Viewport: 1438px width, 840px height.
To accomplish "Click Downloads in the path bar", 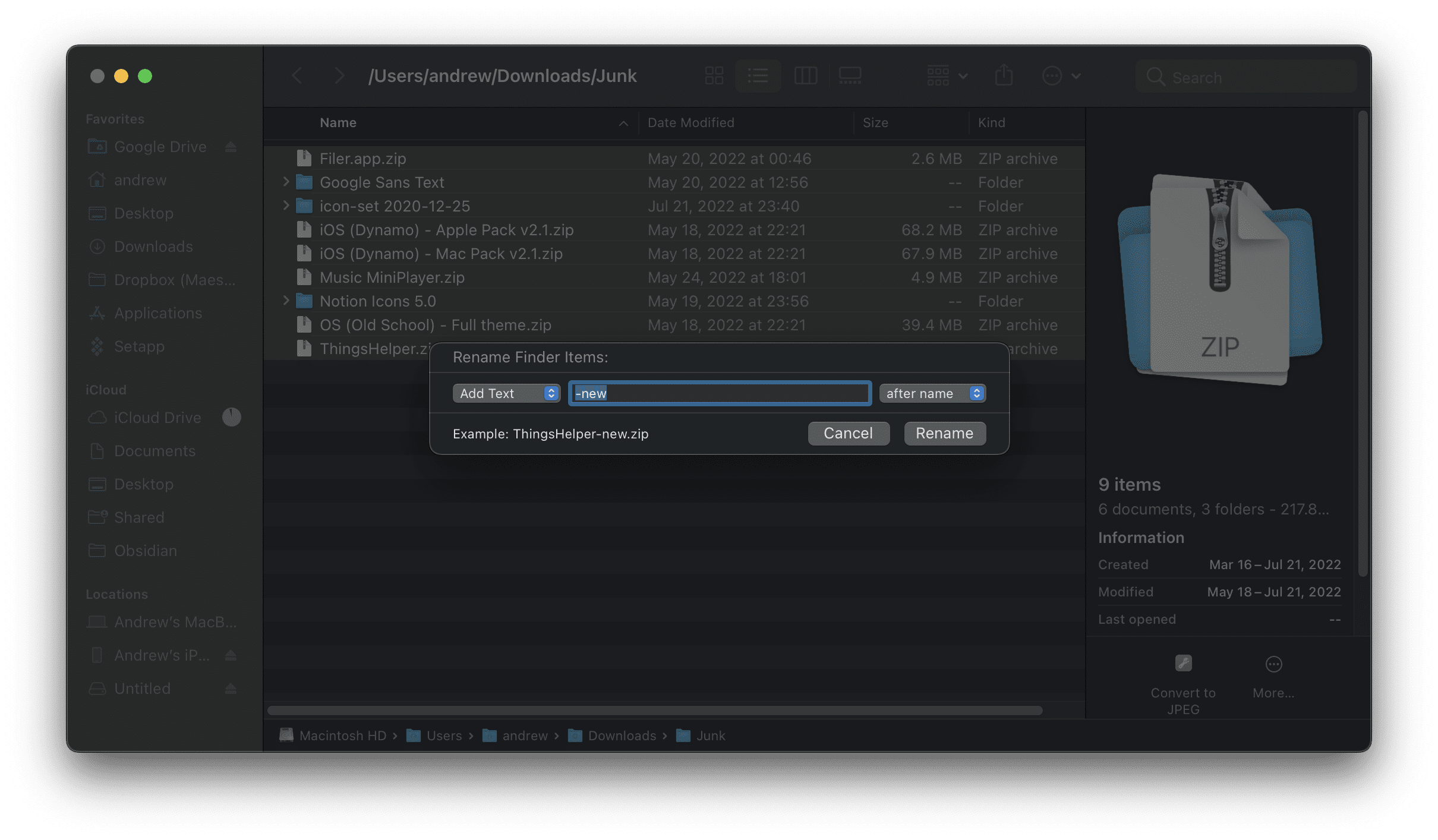I will click(x=613, y=735).
